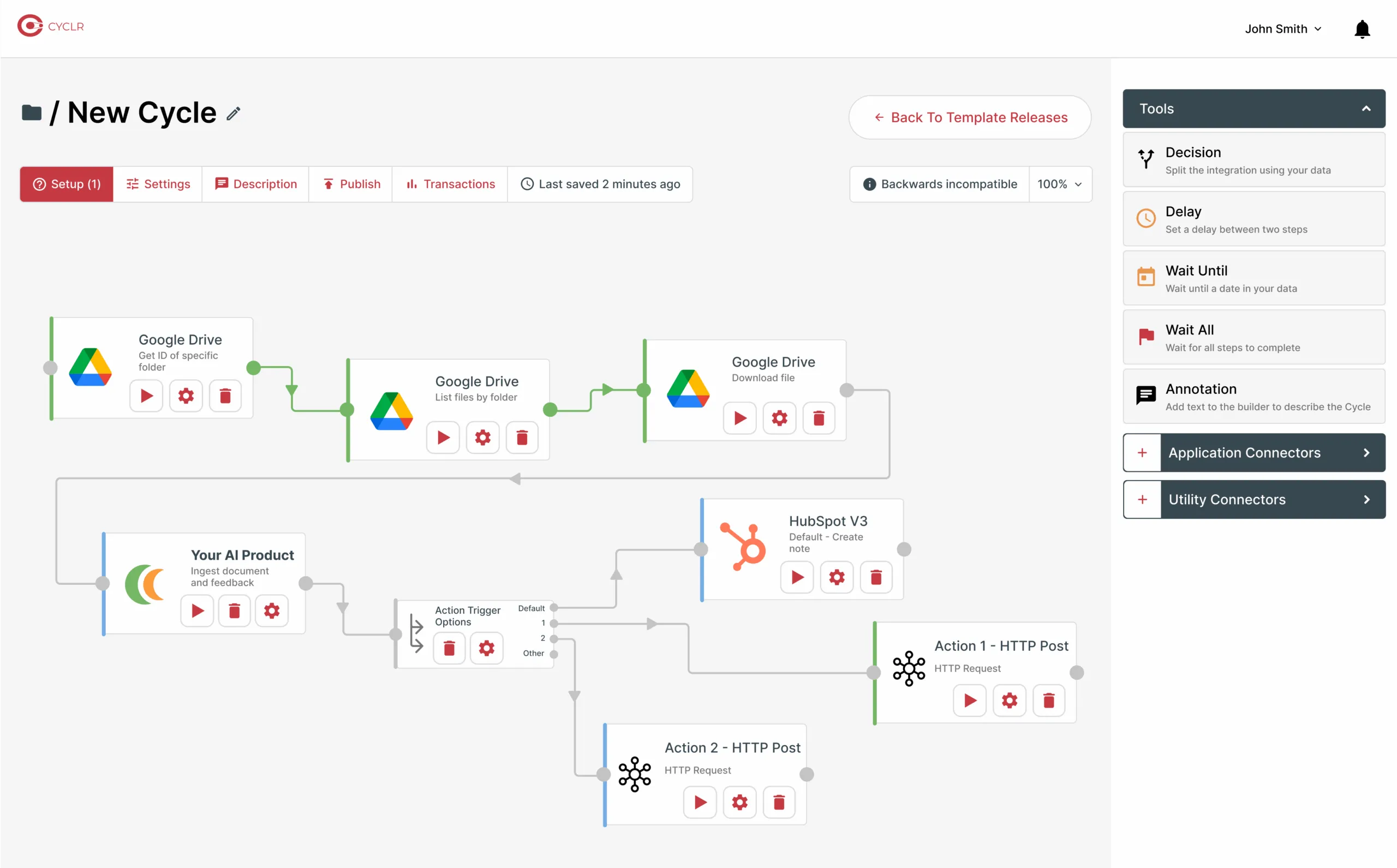Run the Google Drive Get ID step
The height and width of the screenshot is (868, 1397).
point(146,396)
